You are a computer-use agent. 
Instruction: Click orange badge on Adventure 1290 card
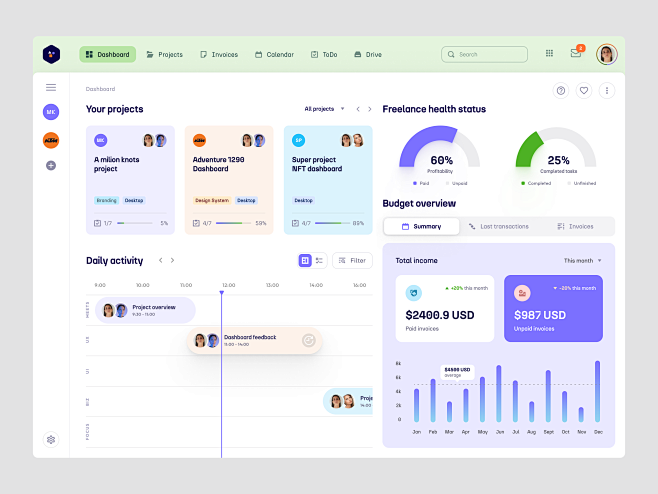click(x=199, y=140)
